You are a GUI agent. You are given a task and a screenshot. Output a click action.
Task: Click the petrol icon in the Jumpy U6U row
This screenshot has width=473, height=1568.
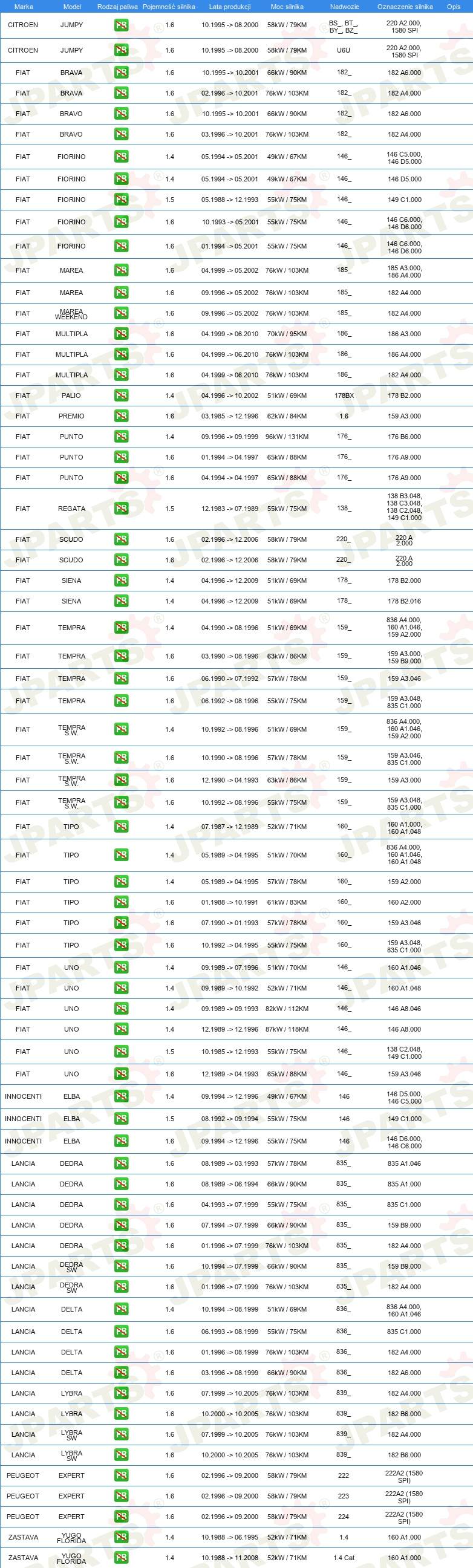[x=121, y=51]
